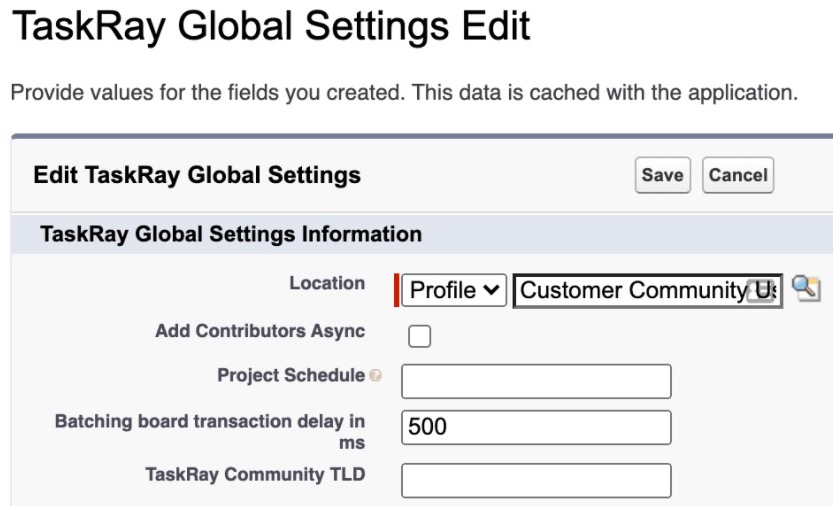Click the Location field label
The image size is (833, 506).
pos(327,283)
